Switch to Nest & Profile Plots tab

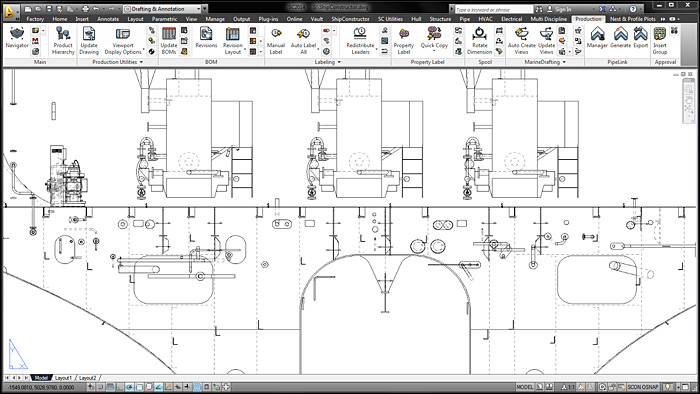[633, 19]
